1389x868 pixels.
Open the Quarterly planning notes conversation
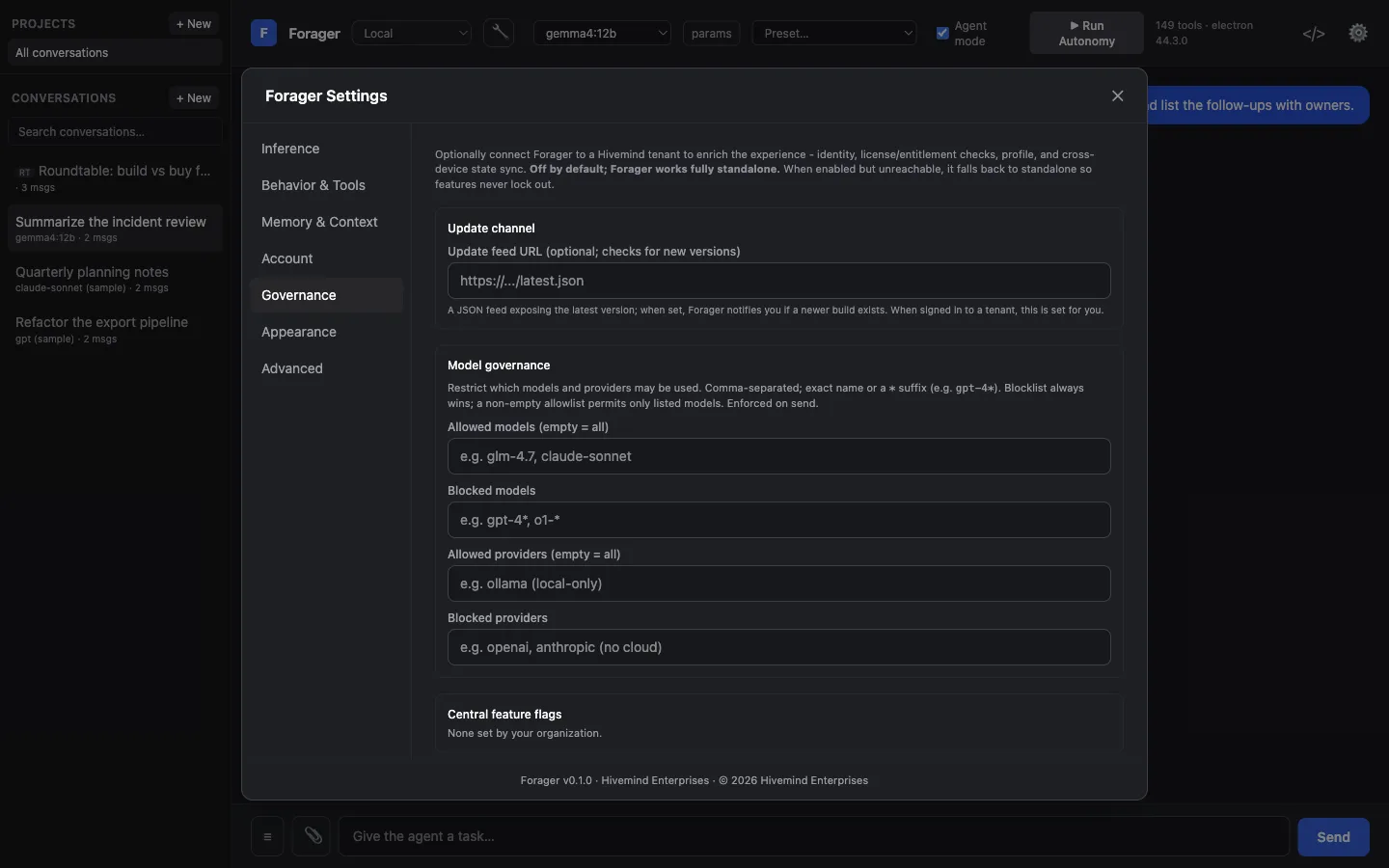[115, 279]
